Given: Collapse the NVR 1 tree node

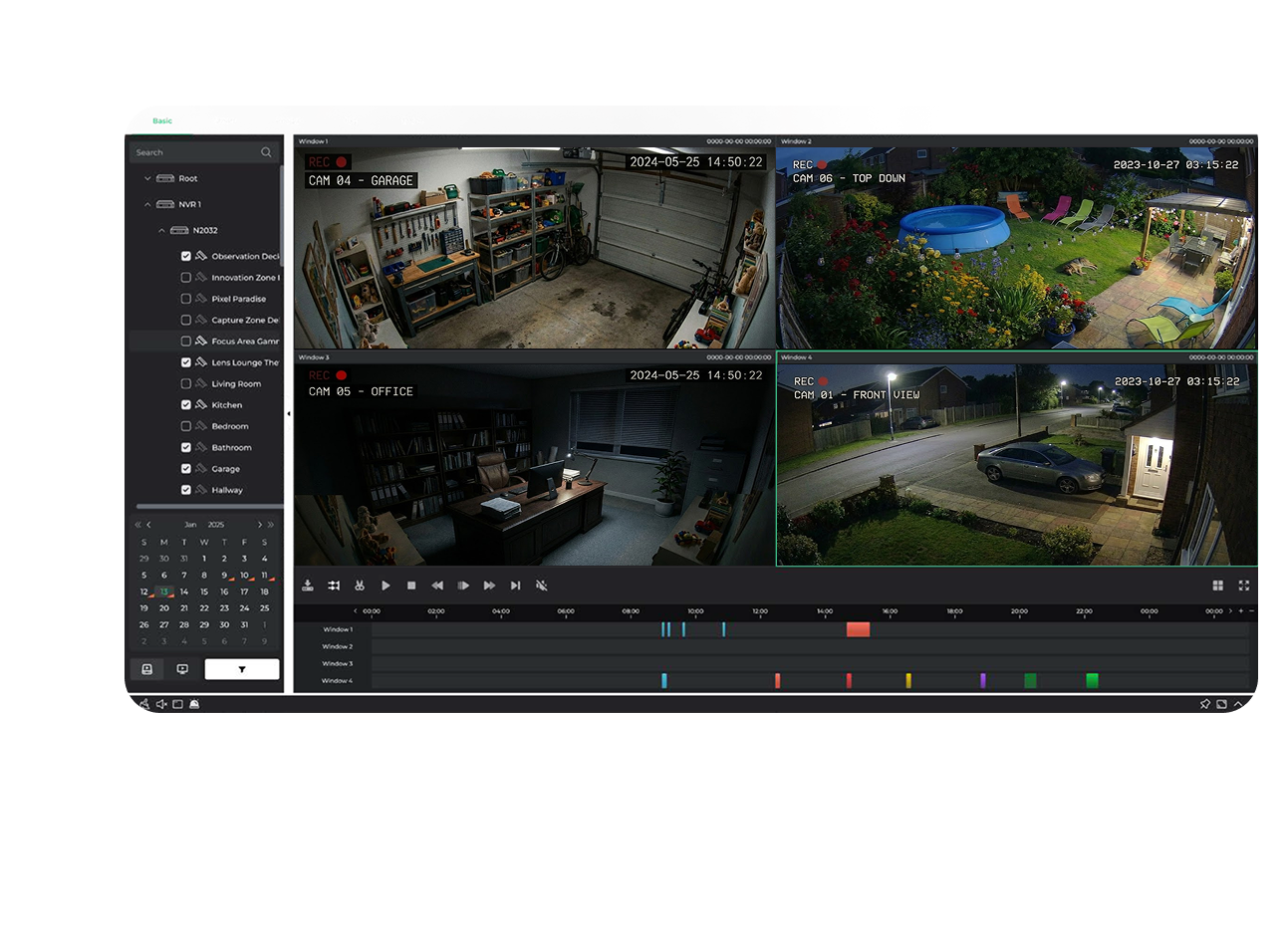Looking at the screenshot, I should 147,205.
